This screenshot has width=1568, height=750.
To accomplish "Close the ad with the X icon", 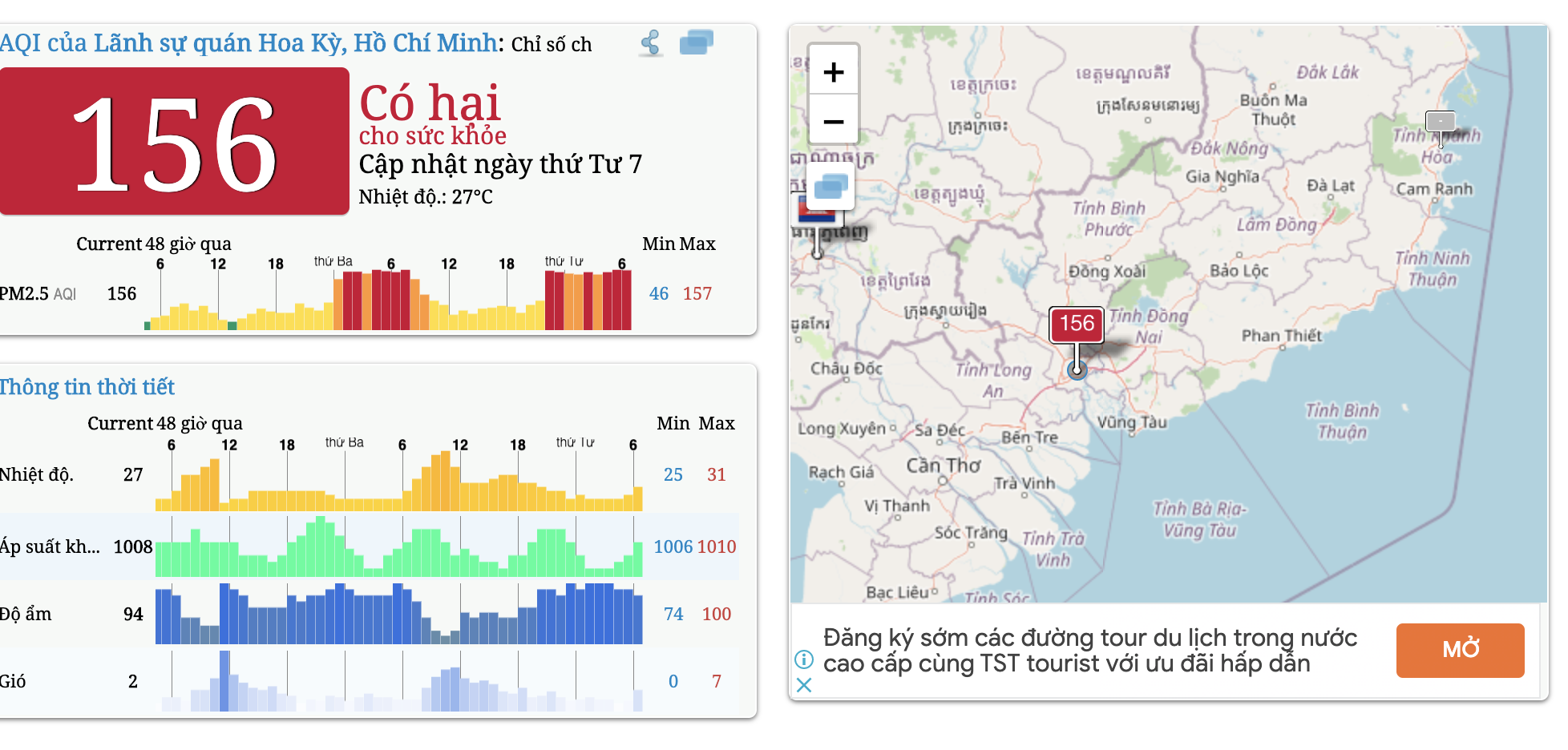I will coord(804,685).
